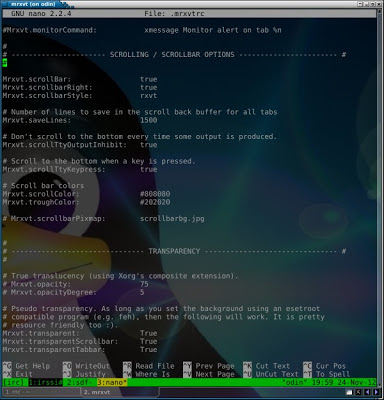Click the 'GNU nano 2.2.4' version text
The width and height of the screenshot is (384, 400).
[x=41, y=14]
